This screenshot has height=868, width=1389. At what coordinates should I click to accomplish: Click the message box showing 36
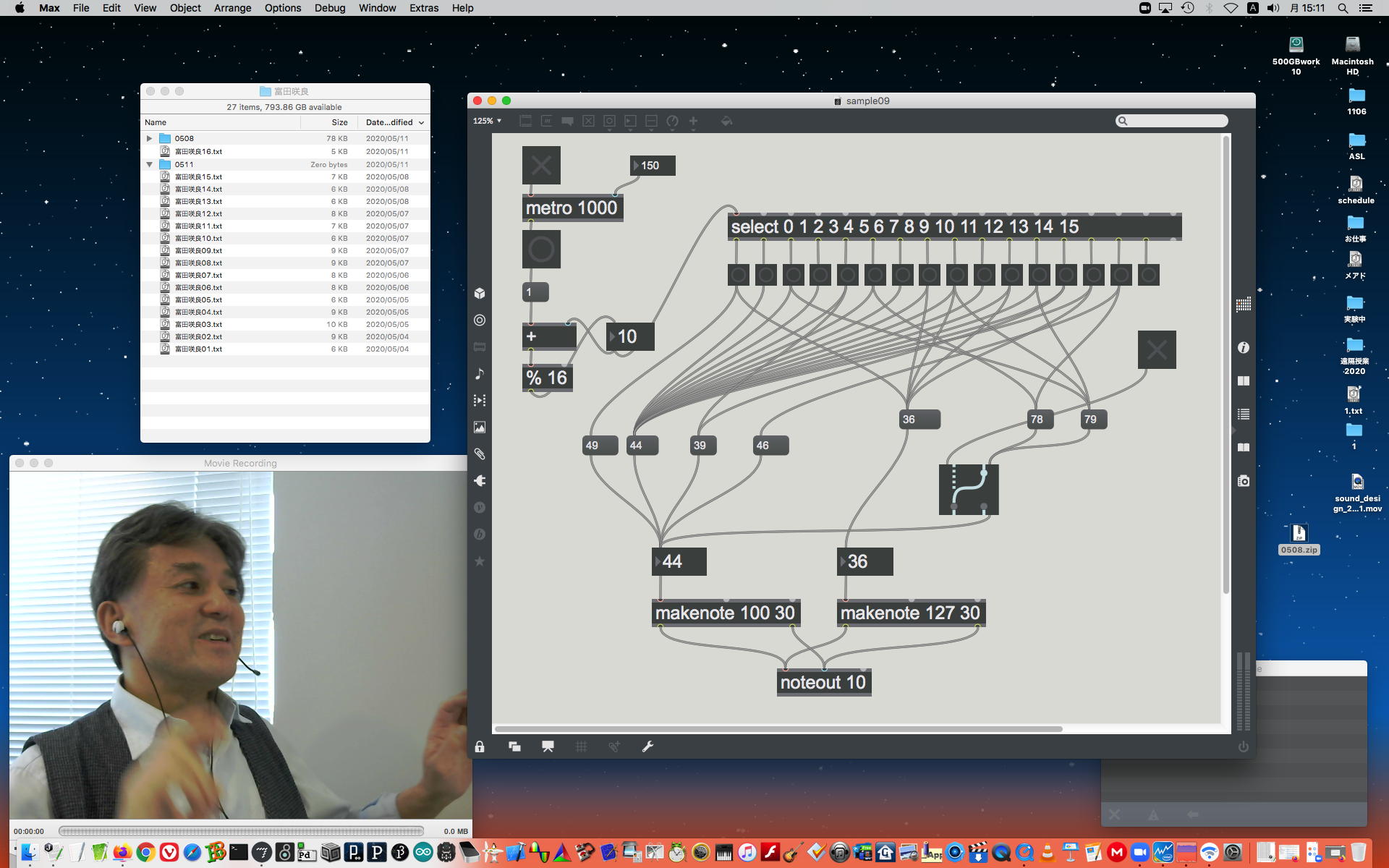[x=919, y=419]
